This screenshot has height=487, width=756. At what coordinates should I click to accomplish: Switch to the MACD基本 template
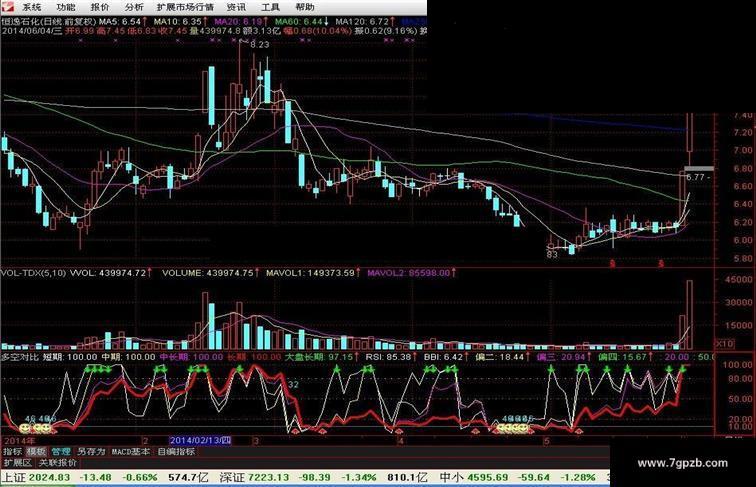(x=131, y=452)
